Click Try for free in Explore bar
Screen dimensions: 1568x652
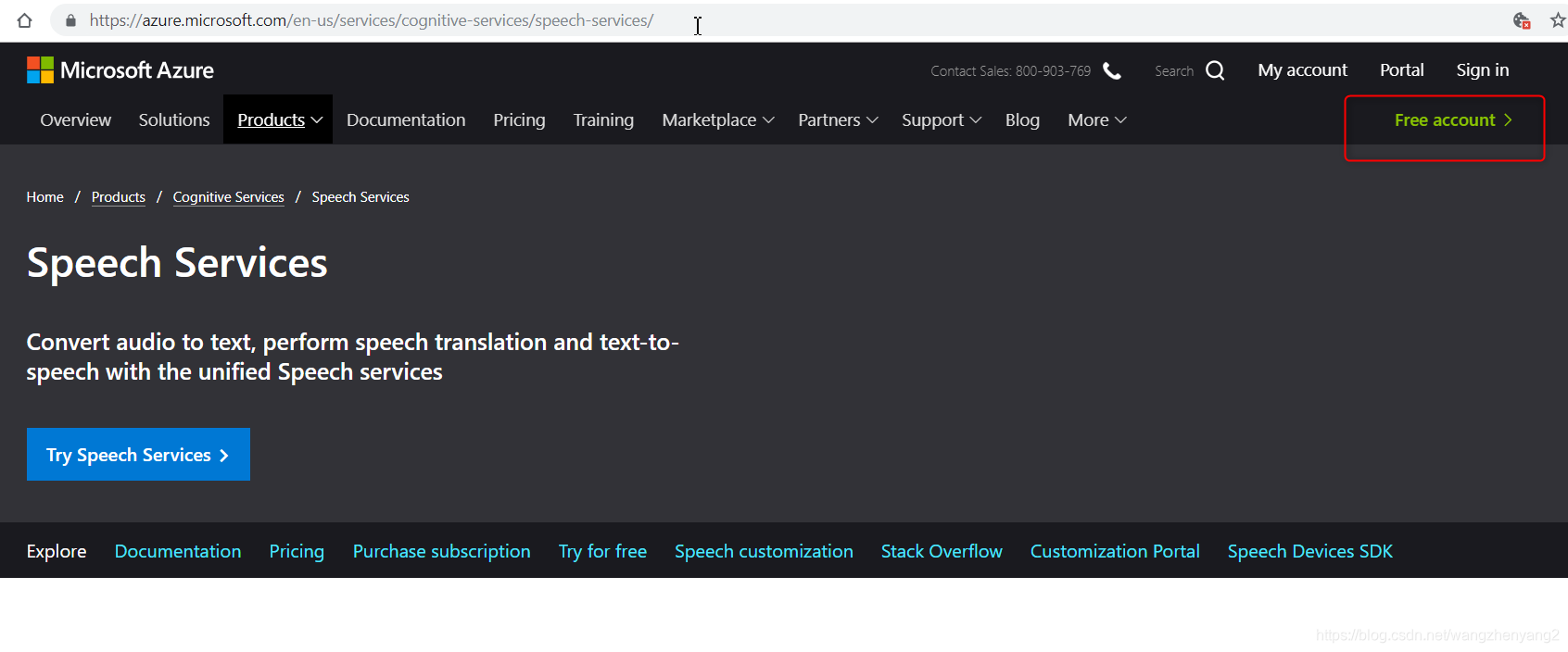(602, 551)
